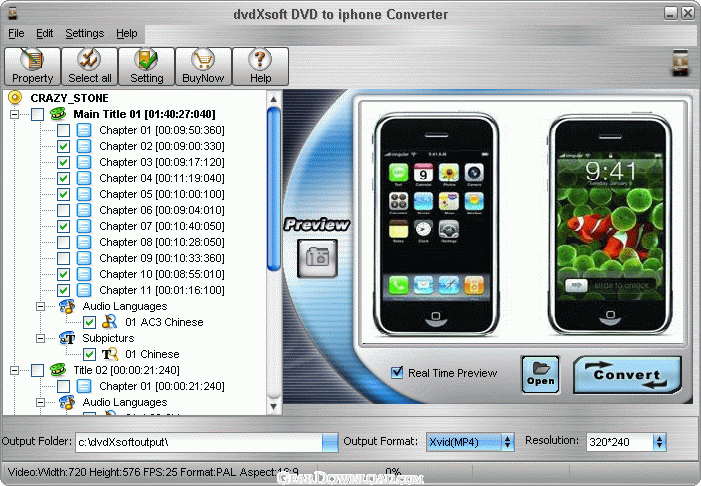Image resolution: width=701 pixels, height=486 pixels.
Task: Open the Resolution 320*240 dropdown
Action: pos(659,442)
